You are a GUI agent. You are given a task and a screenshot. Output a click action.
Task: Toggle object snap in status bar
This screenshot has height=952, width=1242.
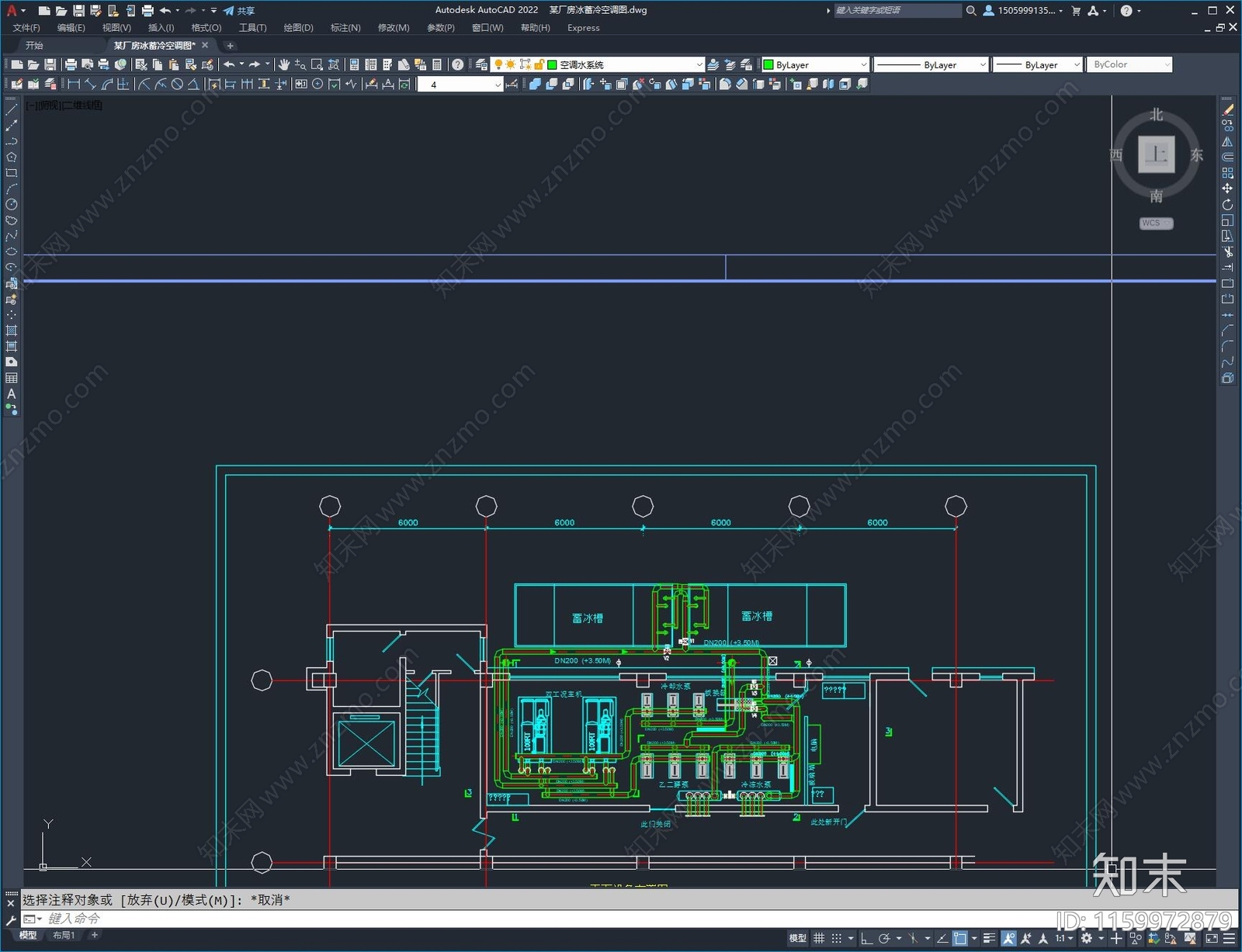(x=960, y=938)
